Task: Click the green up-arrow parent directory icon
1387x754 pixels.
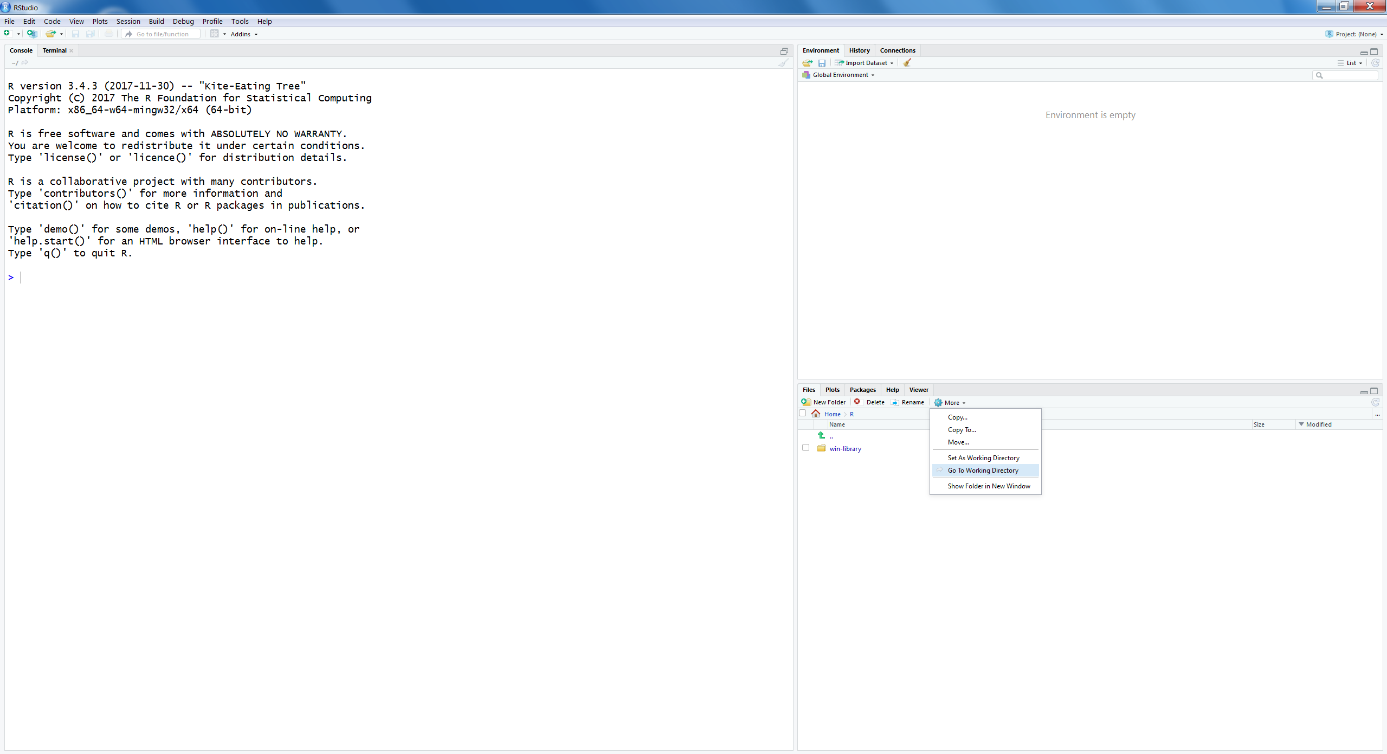Action: tap(821, 436)
